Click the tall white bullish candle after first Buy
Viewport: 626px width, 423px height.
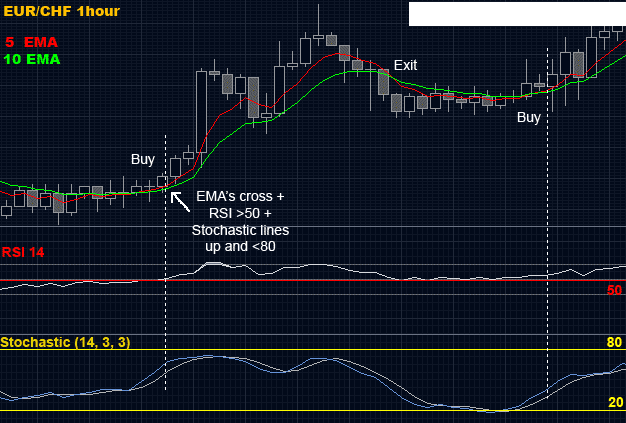pyautogui.click(x=202, y=112)
